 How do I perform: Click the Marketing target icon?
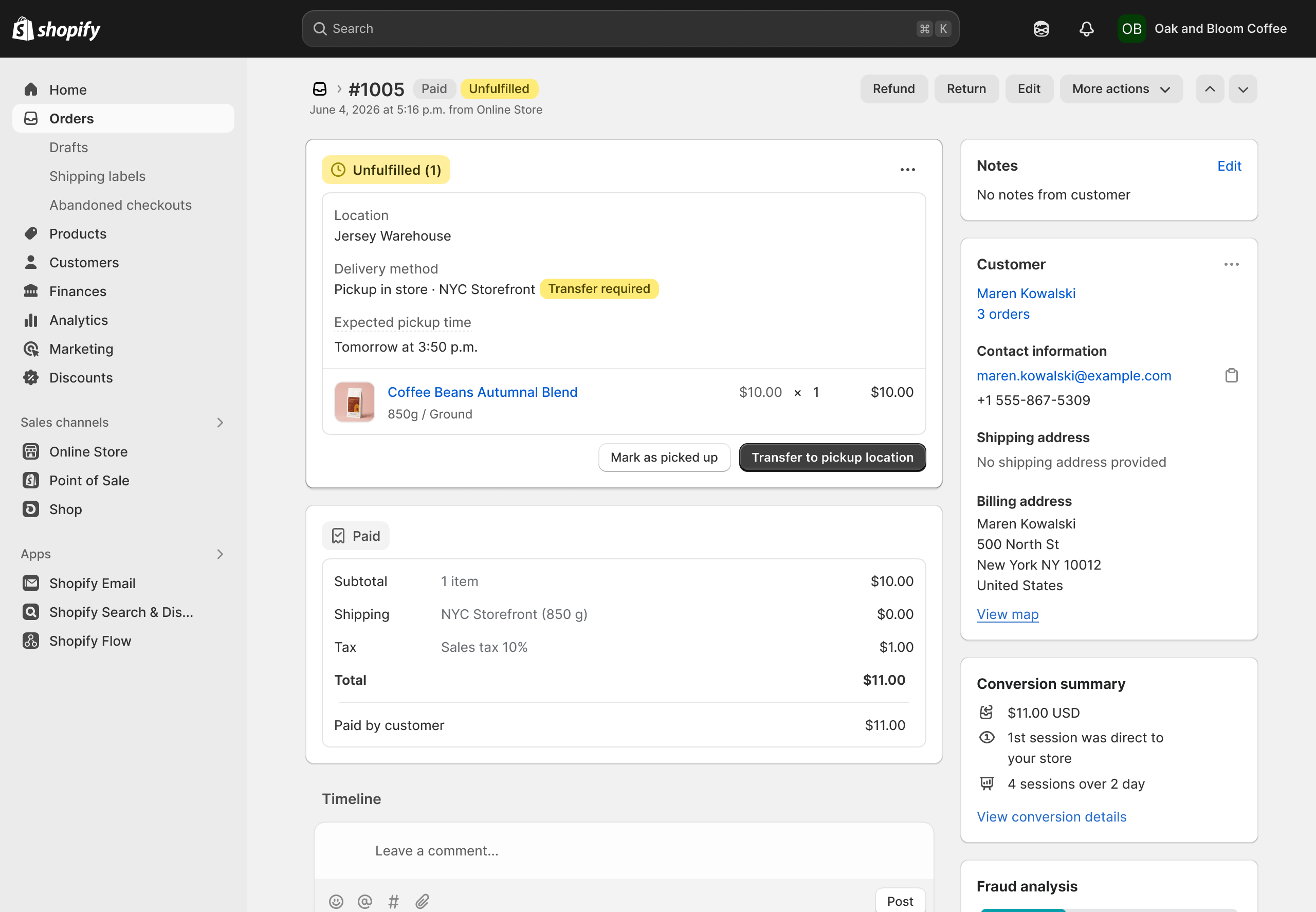click(31, 349)
